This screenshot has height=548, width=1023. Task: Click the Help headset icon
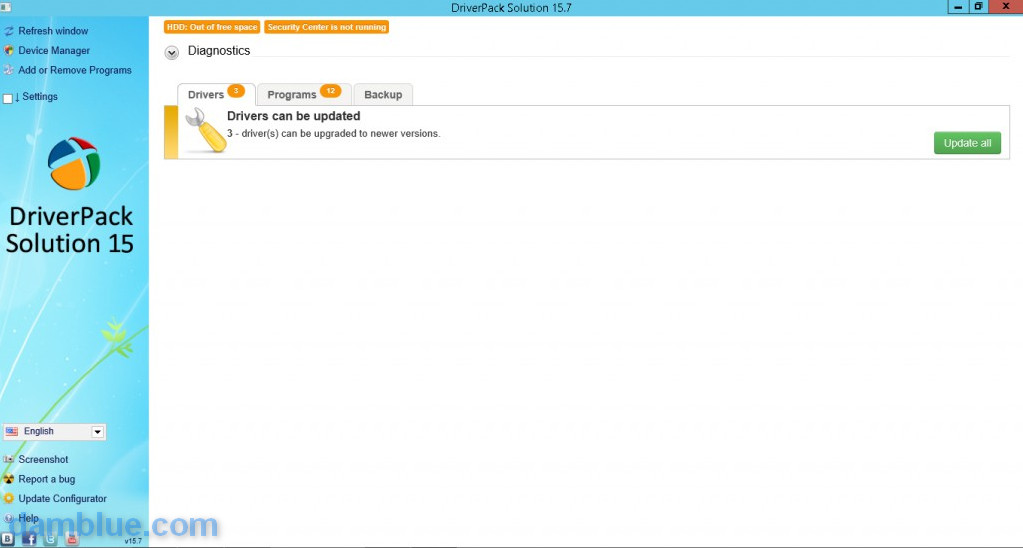click(x=8, y=518)
